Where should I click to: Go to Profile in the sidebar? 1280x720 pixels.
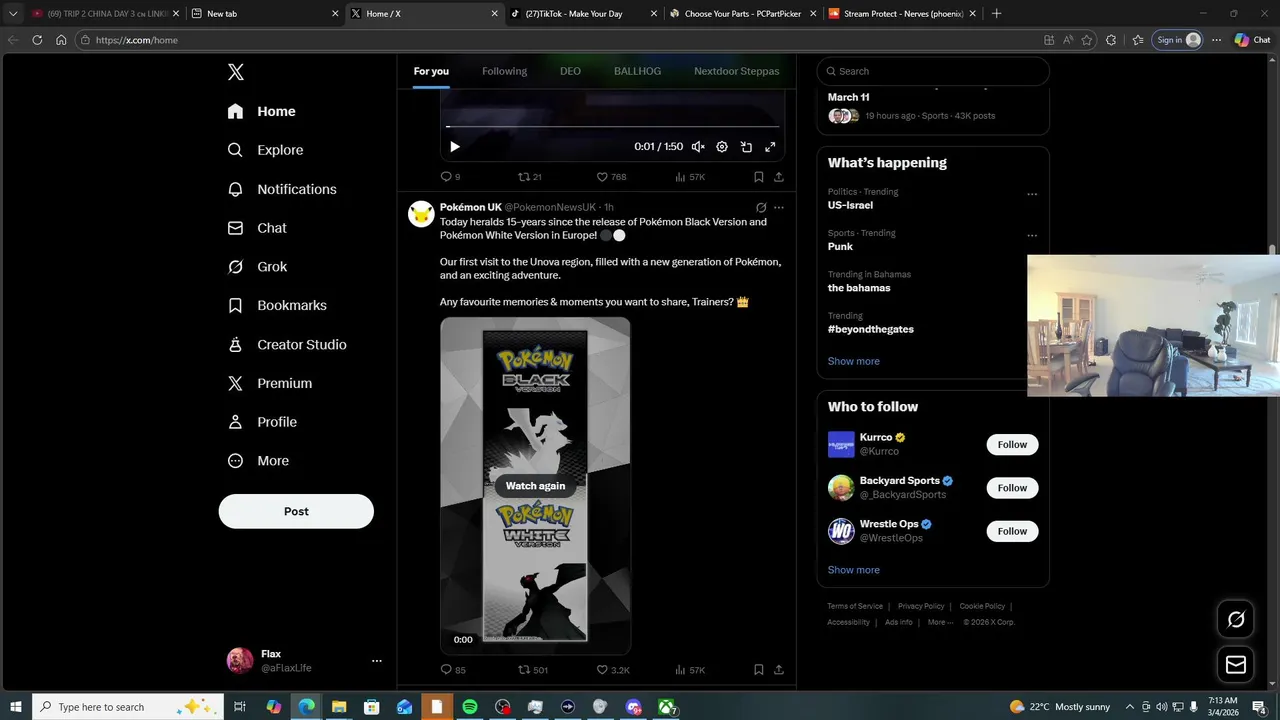pos(262,422)
